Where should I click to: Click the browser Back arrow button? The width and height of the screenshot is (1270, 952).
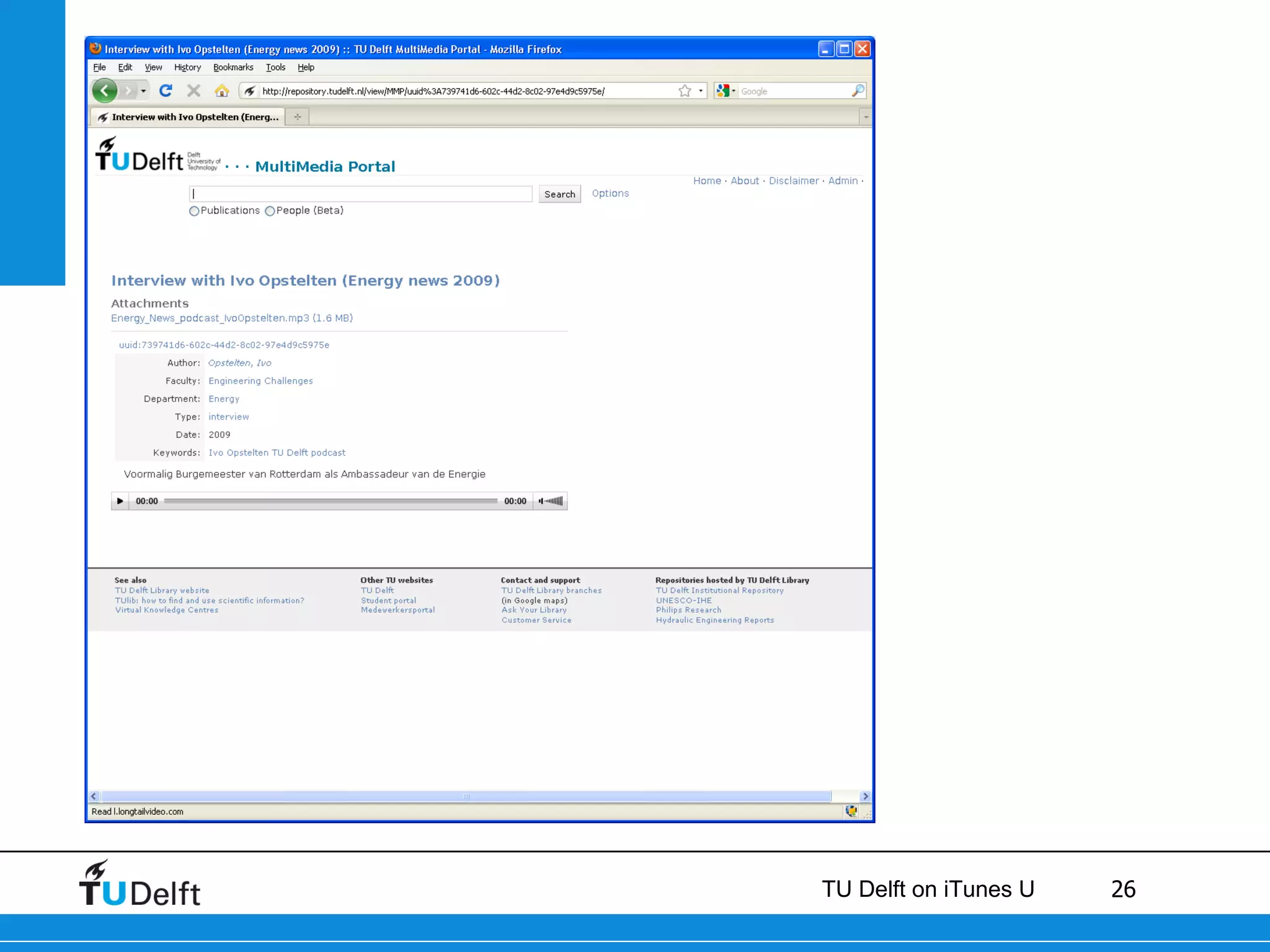click(x=105, y=91)
